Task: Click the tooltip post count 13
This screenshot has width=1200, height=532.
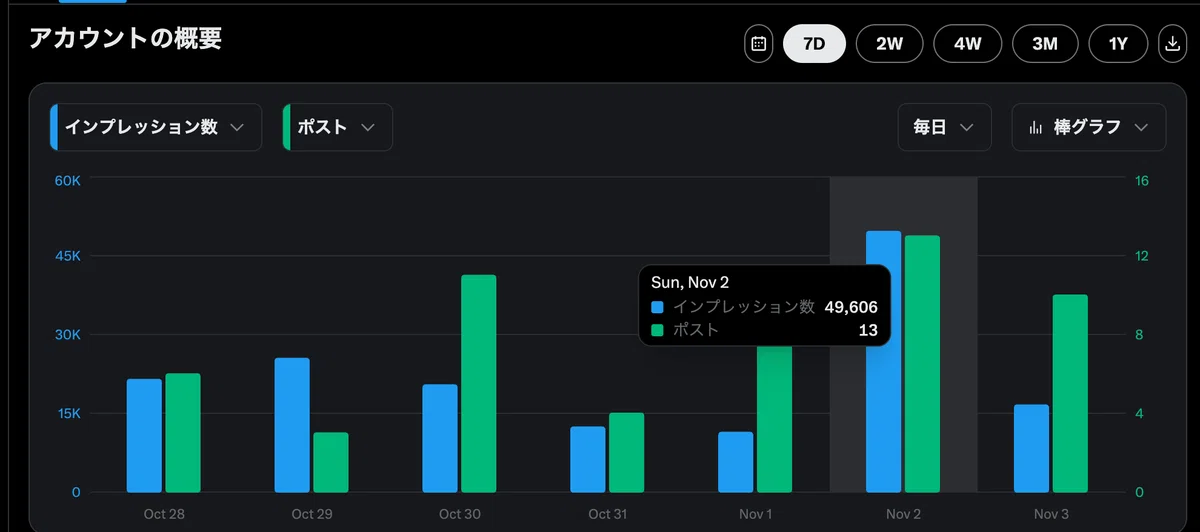Action: pos(868,330)
